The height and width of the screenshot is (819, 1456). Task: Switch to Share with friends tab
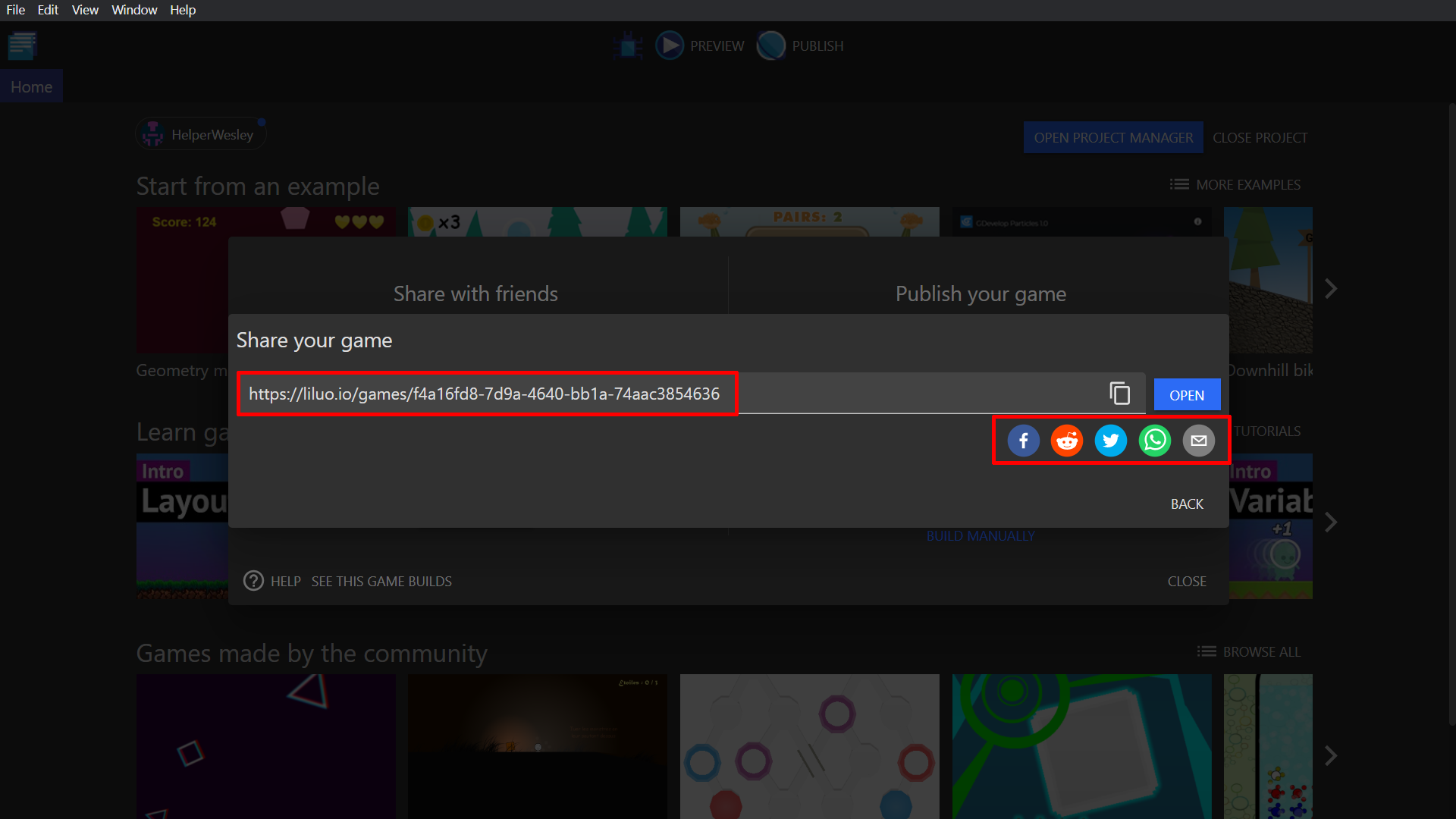click(x=475, y=293)
